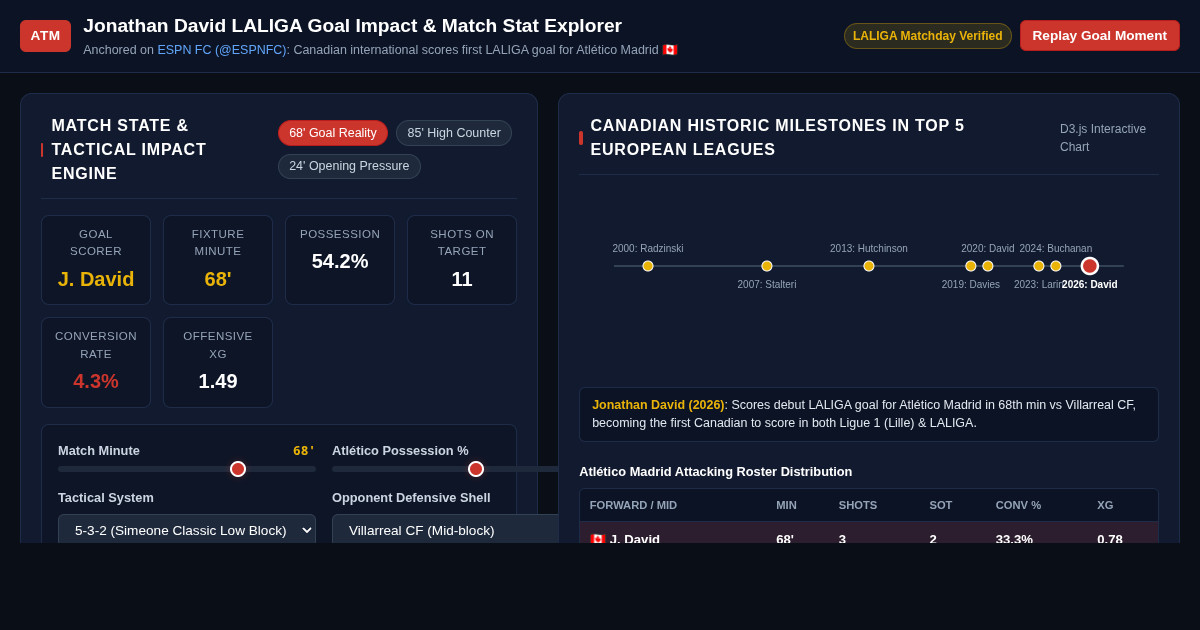
Task: Click Replay Goal Moment button
Action: coord(1099,36)
